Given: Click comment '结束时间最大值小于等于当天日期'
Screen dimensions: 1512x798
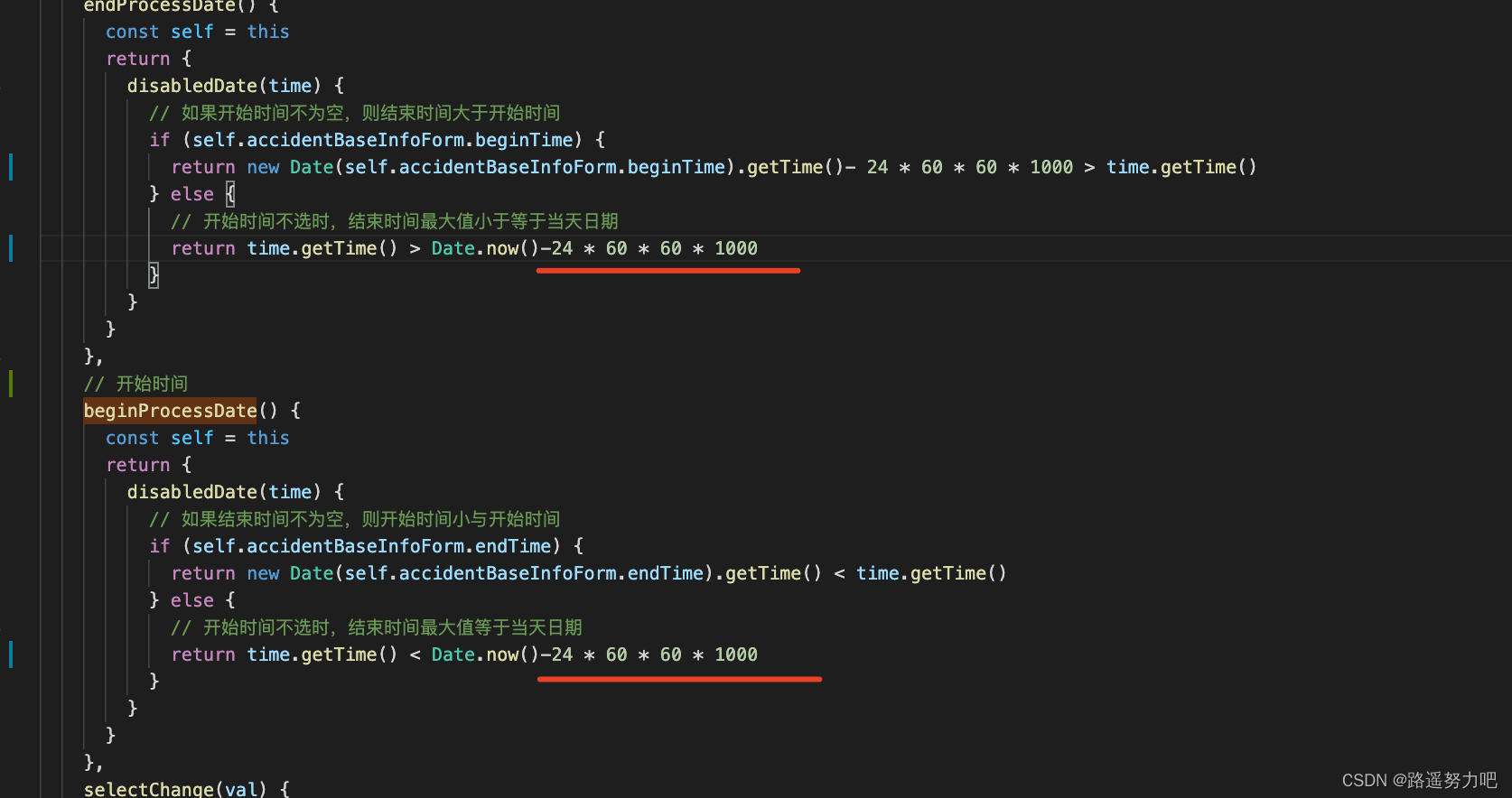Looking at the screenshot, I should click(483, 221).
